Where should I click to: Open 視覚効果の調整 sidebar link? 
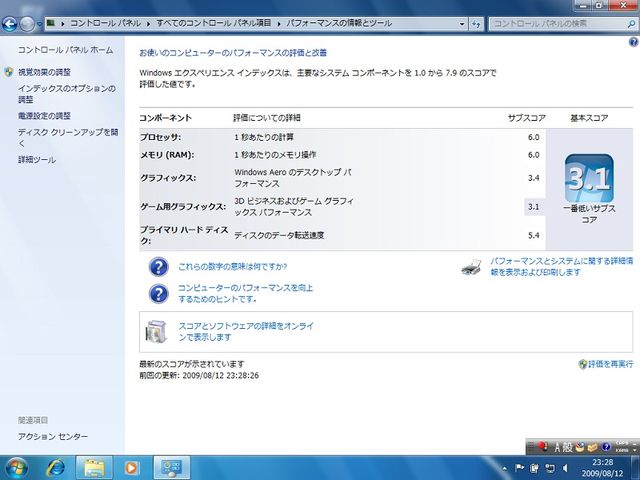[x=44, y=72]
